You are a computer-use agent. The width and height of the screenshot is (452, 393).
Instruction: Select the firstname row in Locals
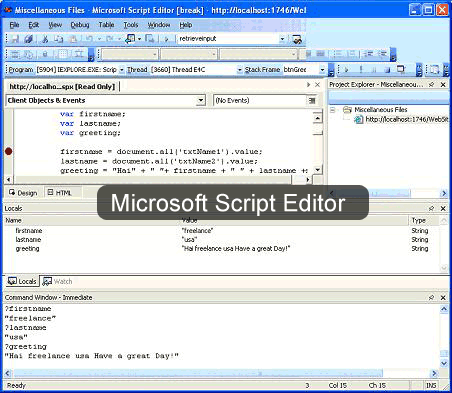tap(222, 231)
